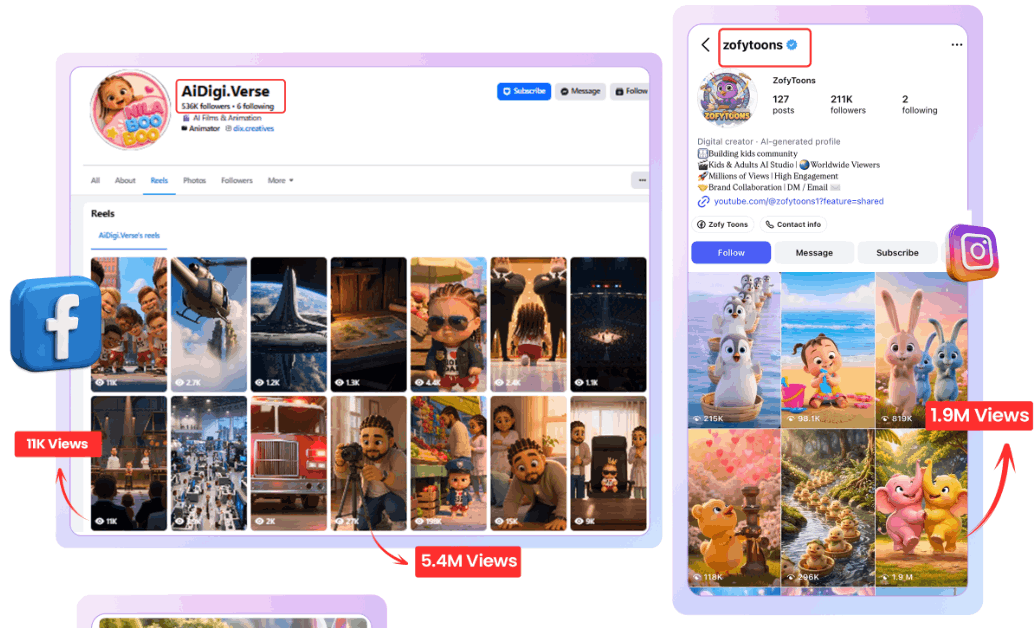
Task: Click the large Facebook logo icon
Action: [57, 323]
